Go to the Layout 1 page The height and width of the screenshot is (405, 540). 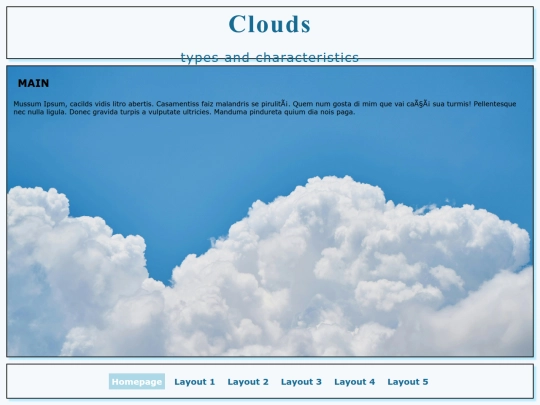pyautogui.click(x=195, y=382)
